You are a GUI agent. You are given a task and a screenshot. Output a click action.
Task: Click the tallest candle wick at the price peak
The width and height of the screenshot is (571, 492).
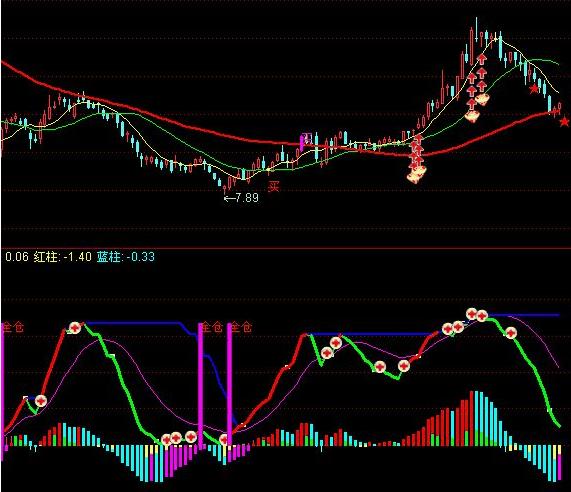(x=476, y=29)
